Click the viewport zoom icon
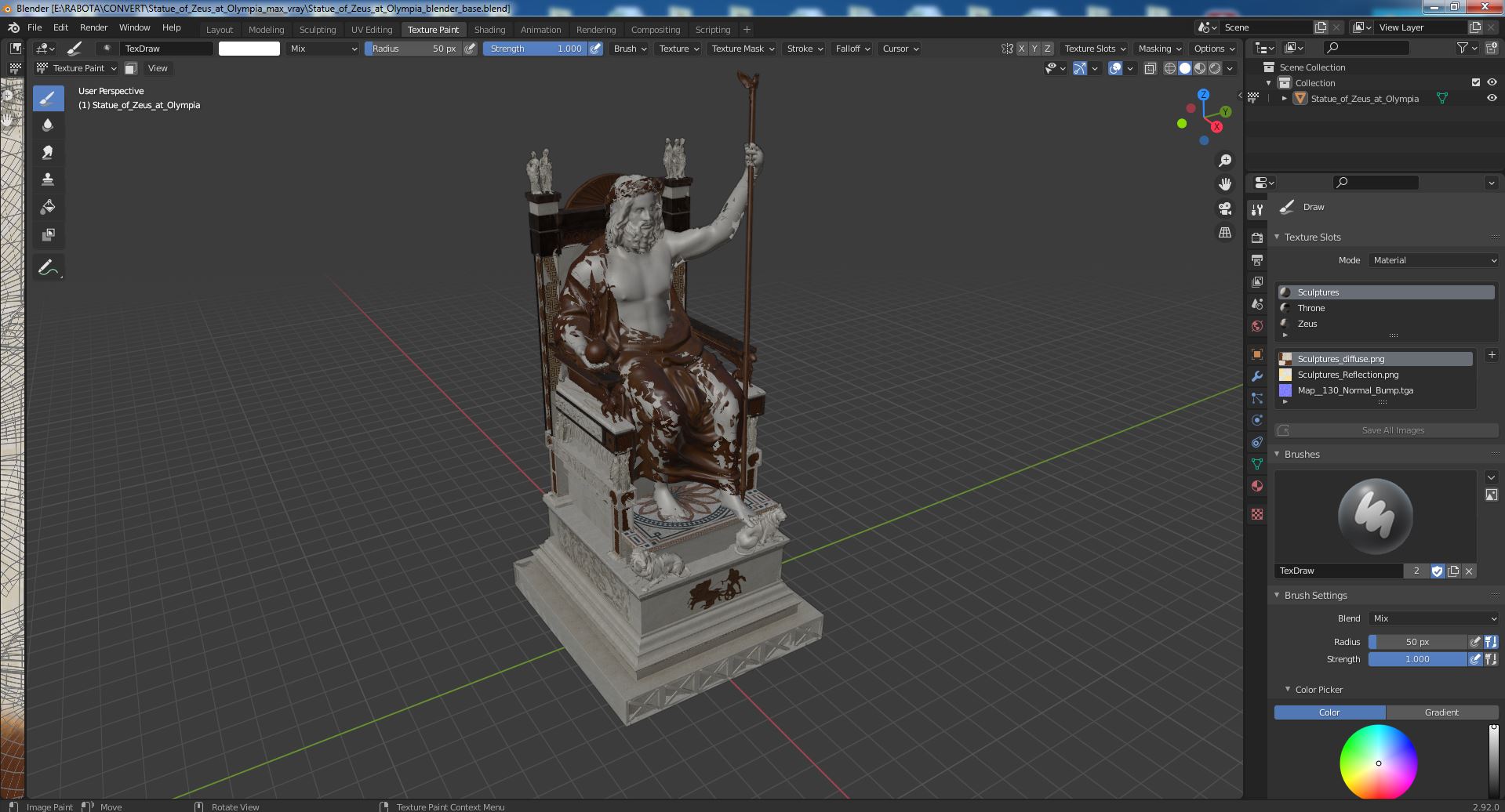Image resolution: width=1505 pixels, height=812 pixels. pyautogui.click(x=1224, y=161)
